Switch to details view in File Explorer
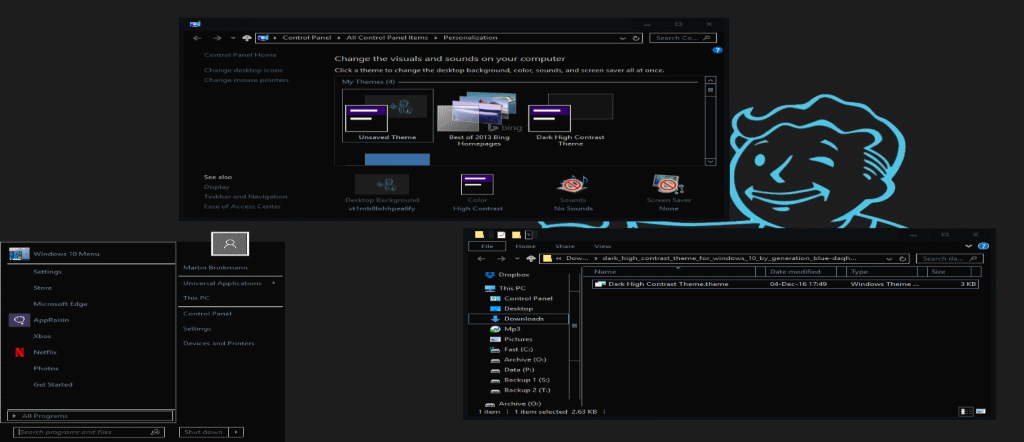 (966, 411)
